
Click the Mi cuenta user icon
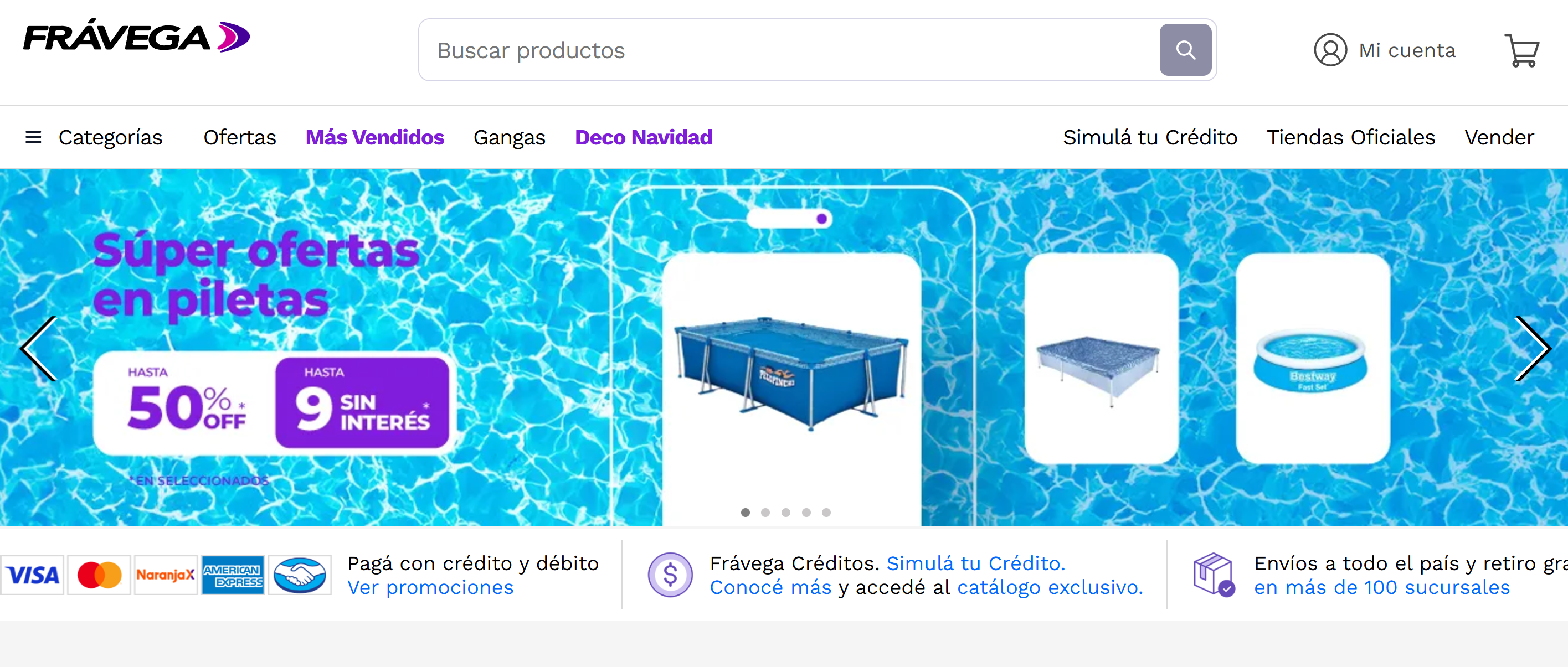coord(1330,50)
